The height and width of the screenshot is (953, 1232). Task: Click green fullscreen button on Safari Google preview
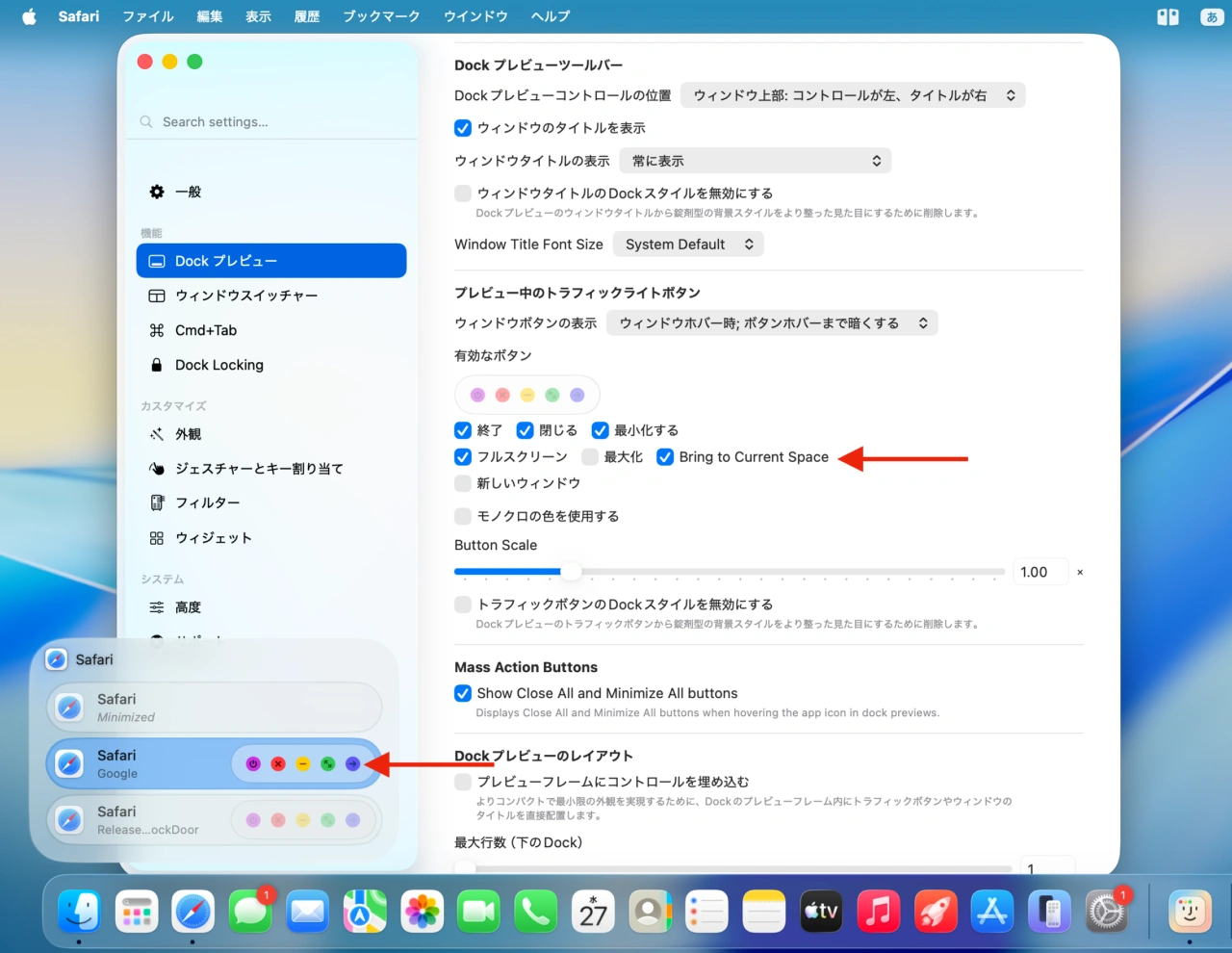[x=328, y=763]
